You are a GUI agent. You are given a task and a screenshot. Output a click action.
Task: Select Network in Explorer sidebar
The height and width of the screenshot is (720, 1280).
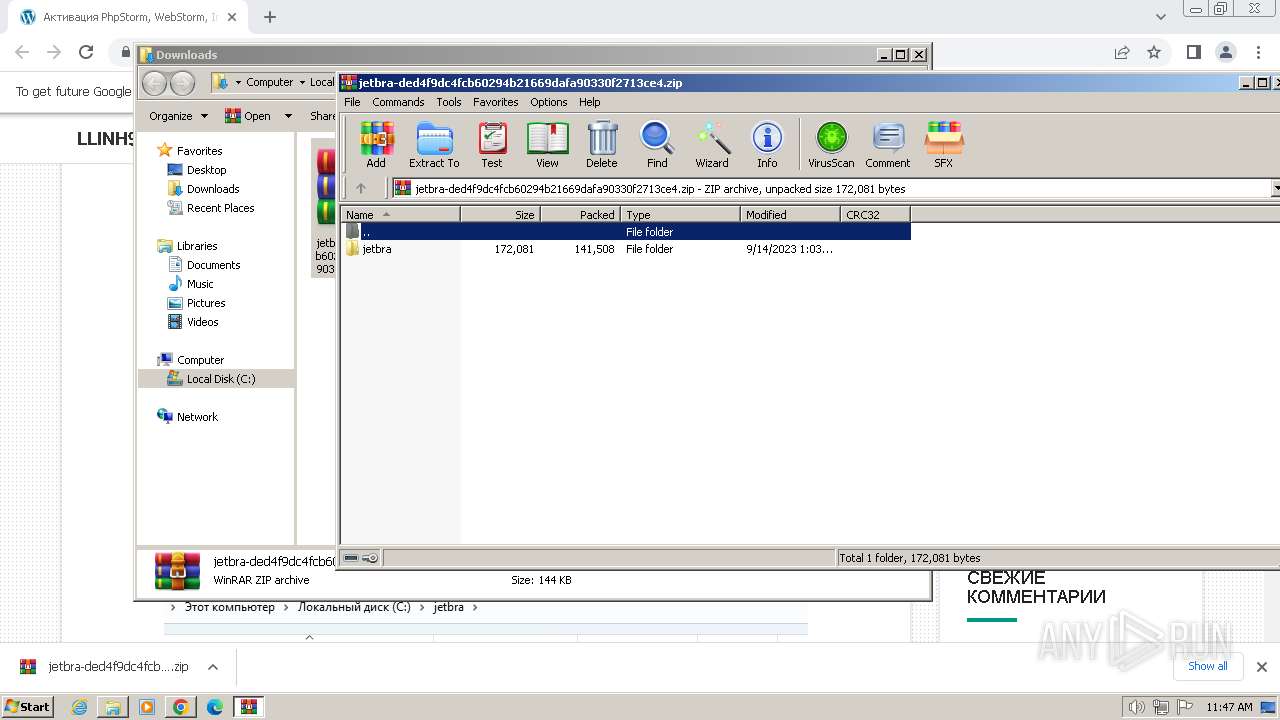click(x=197, y=417)
